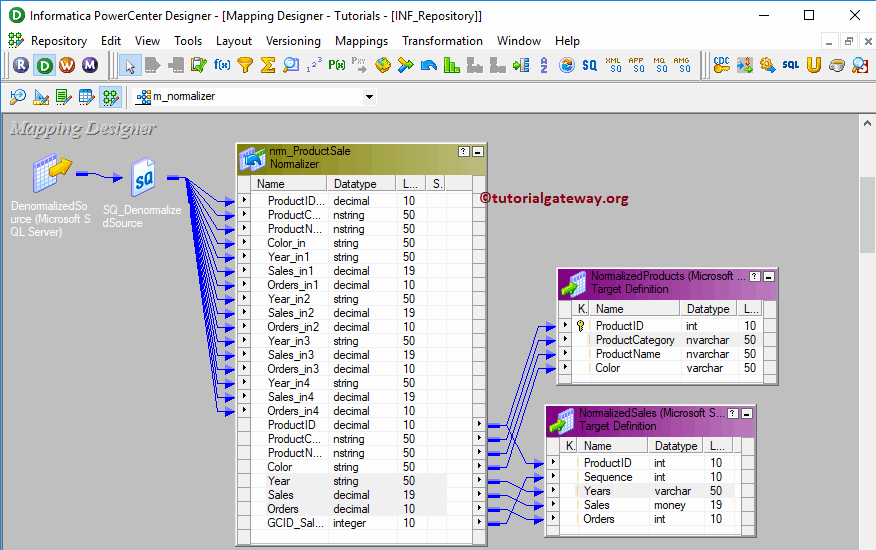Add a Rank transformation green bars icon
Image resolution: width=876 pixels, height=550 pixels.
[451, 65]
